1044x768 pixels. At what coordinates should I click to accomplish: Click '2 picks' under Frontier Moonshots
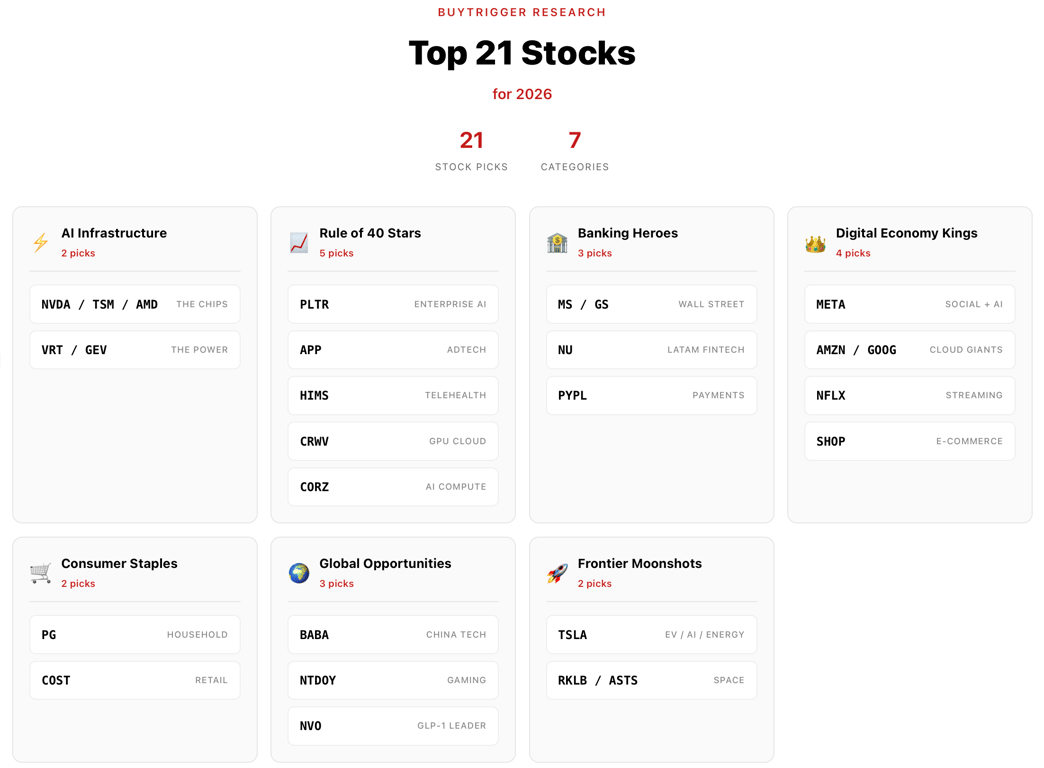595,583
